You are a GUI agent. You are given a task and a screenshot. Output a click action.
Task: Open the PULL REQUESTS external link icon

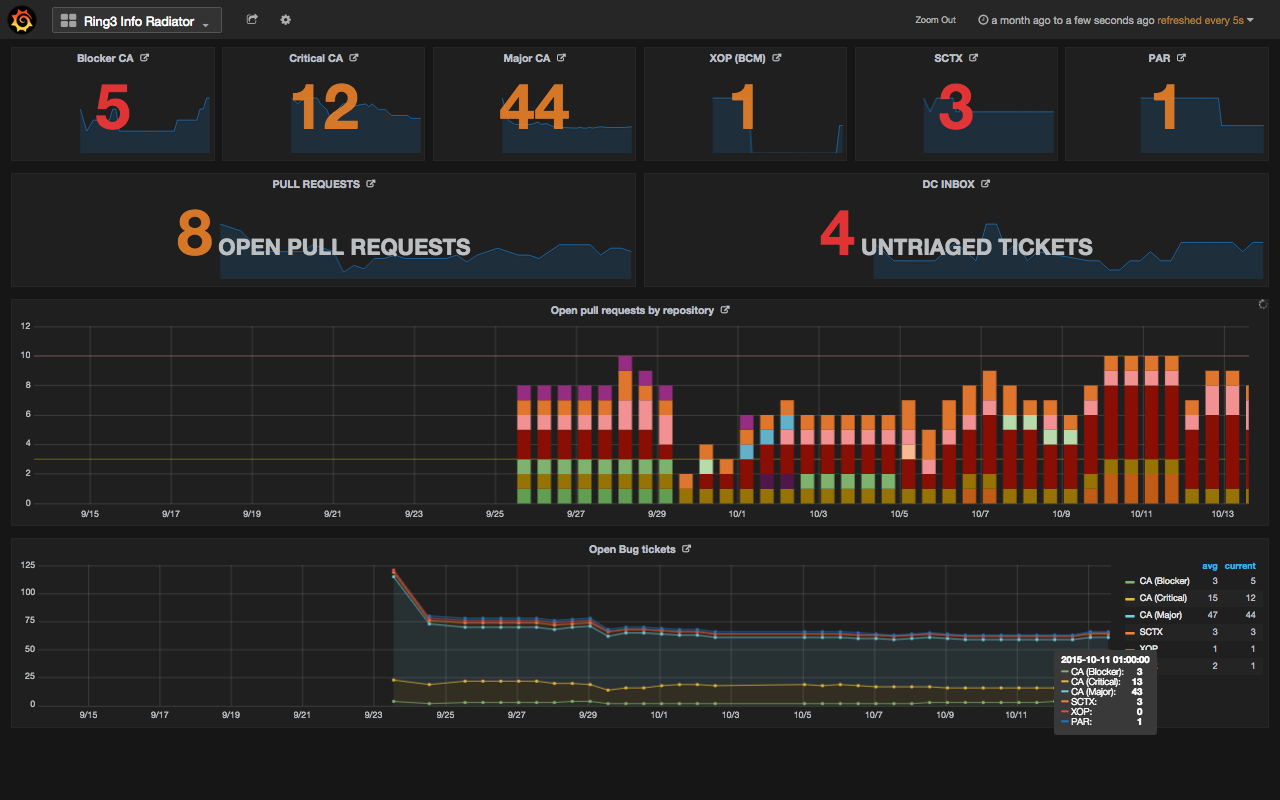coord(371,184)
